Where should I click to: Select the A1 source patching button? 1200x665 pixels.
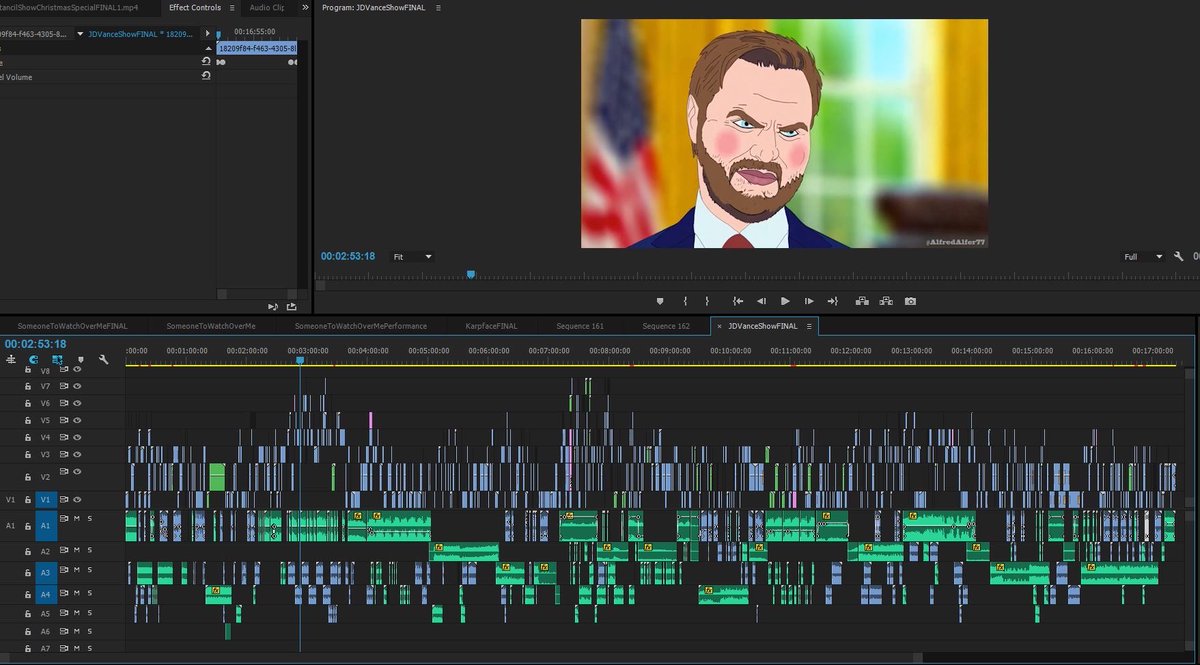[11, 525]
